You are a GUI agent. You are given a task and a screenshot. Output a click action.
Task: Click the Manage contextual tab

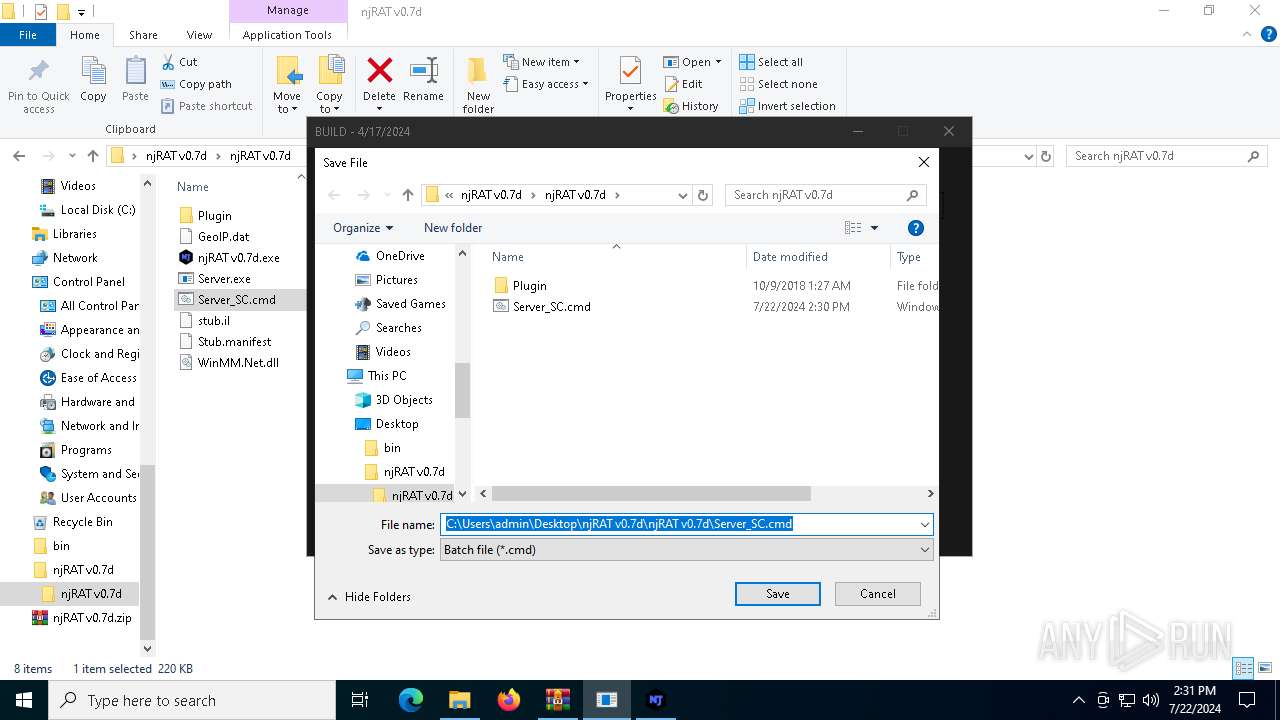287,10
